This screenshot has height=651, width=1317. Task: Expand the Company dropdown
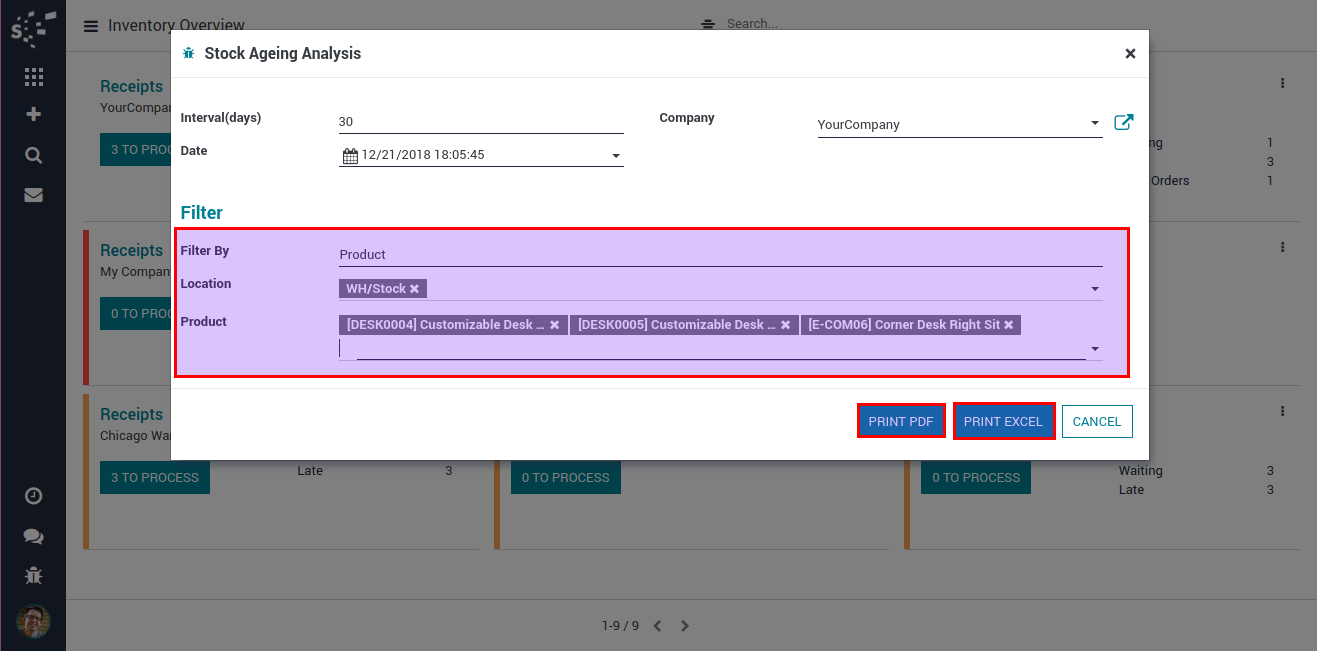click(x=1095, y=124)
